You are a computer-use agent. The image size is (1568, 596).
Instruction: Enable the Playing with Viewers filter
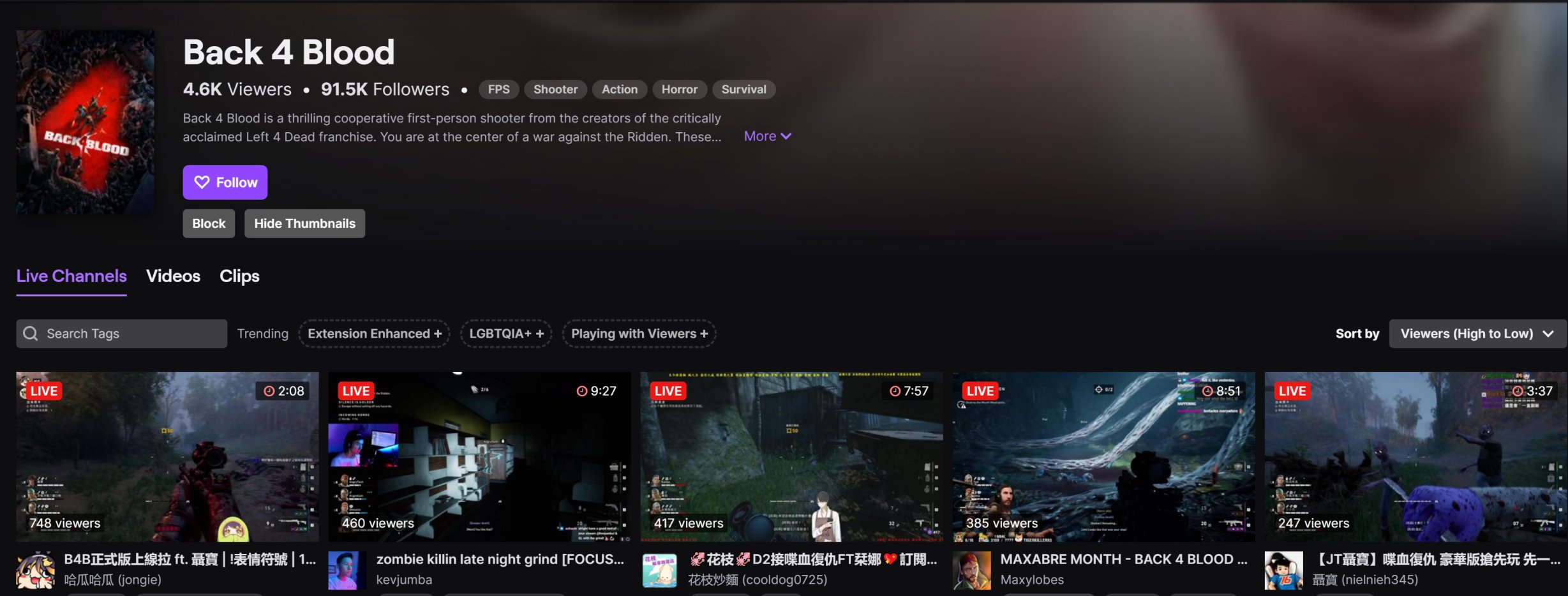pyautogui.click(x=639, y=333)
